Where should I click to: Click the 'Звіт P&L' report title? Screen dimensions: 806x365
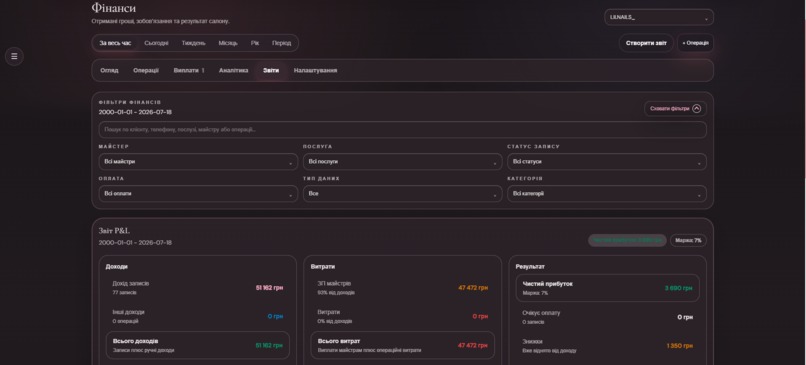(114, 231)
